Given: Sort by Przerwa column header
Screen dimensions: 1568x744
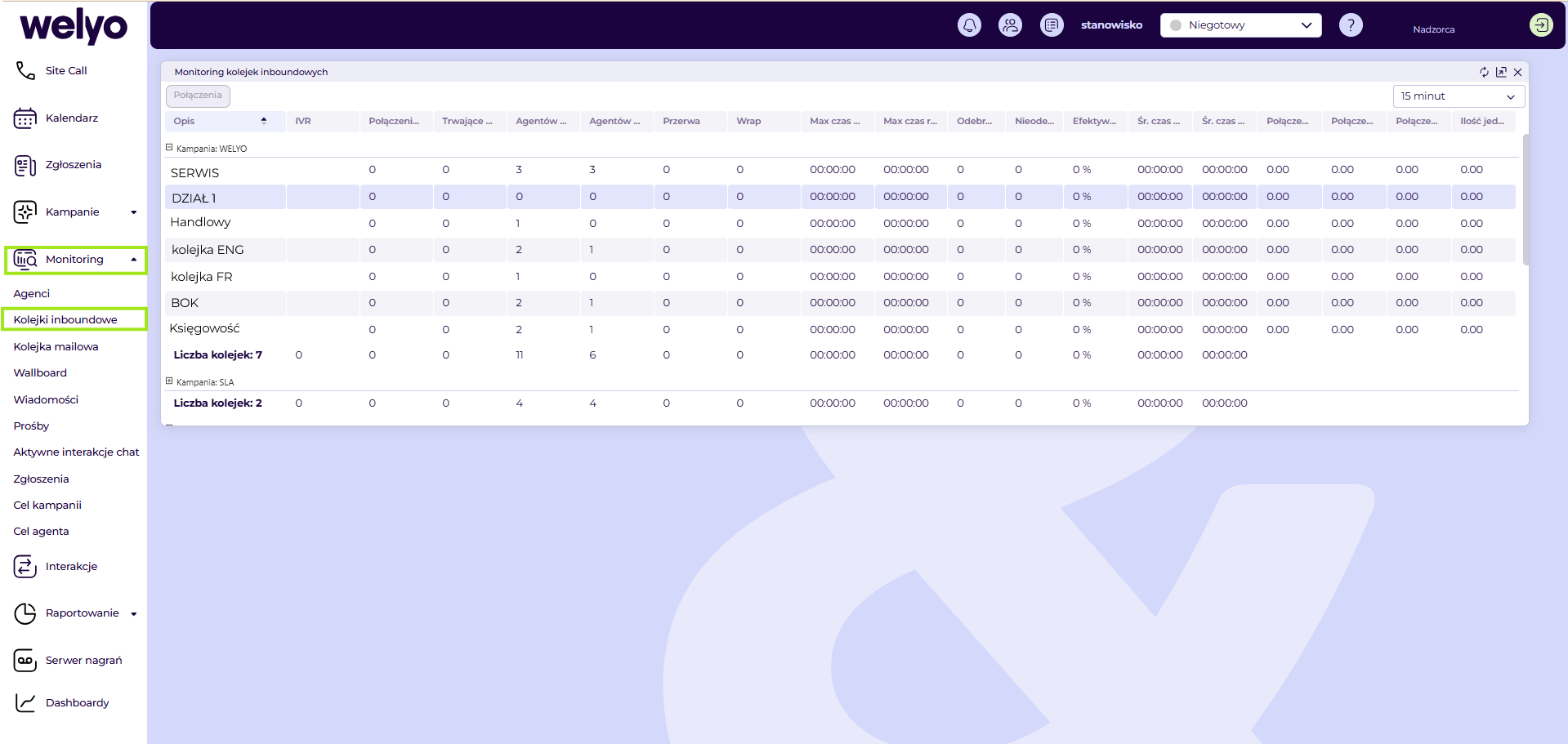Looking at the screenshot, I should point(690,121).
